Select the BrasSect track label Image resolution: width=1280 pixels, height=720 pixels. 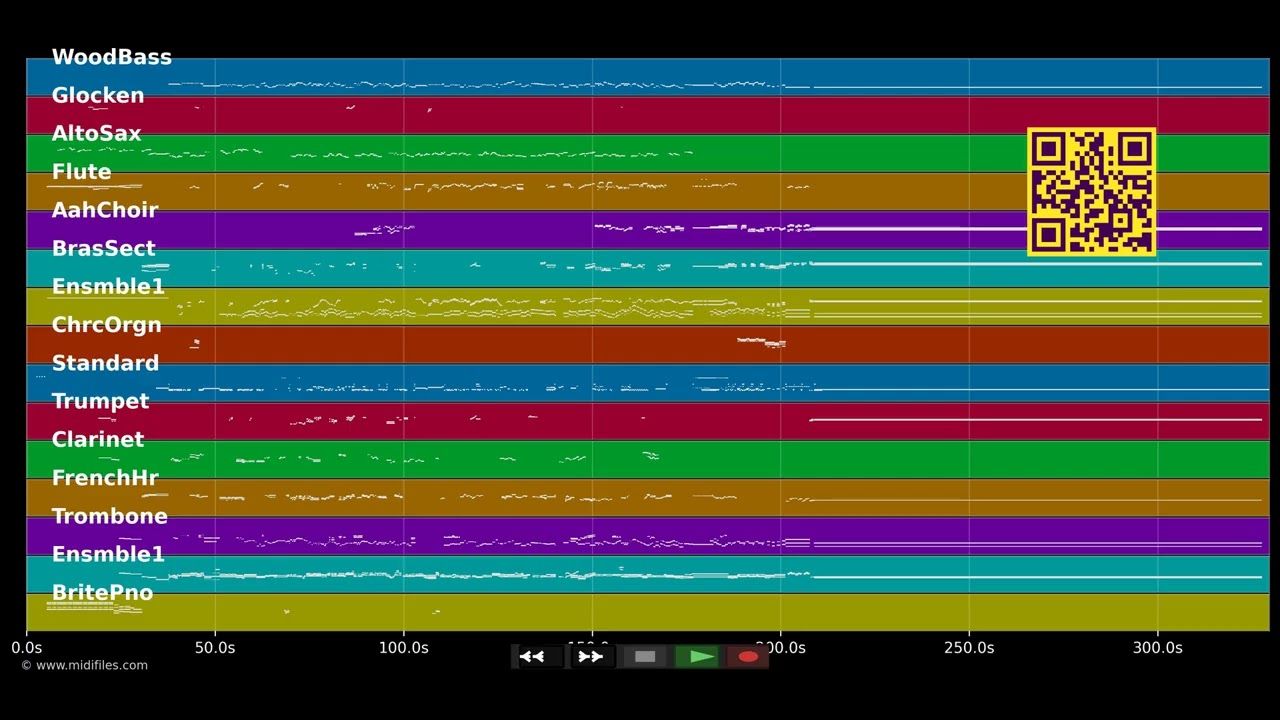(103, 248)
